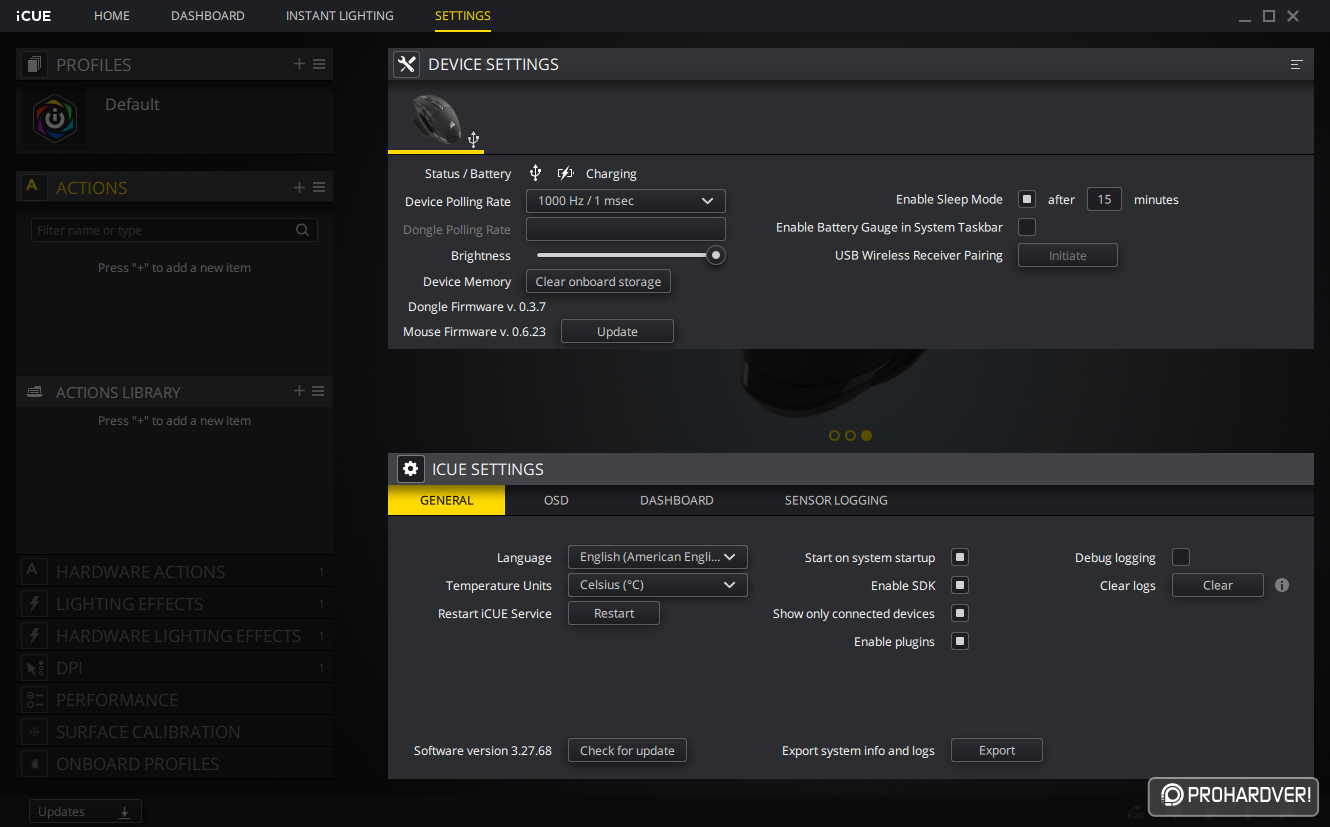1330x827 pixels.
Task: Click the Performance sliders icon
Action: (35, 699)
